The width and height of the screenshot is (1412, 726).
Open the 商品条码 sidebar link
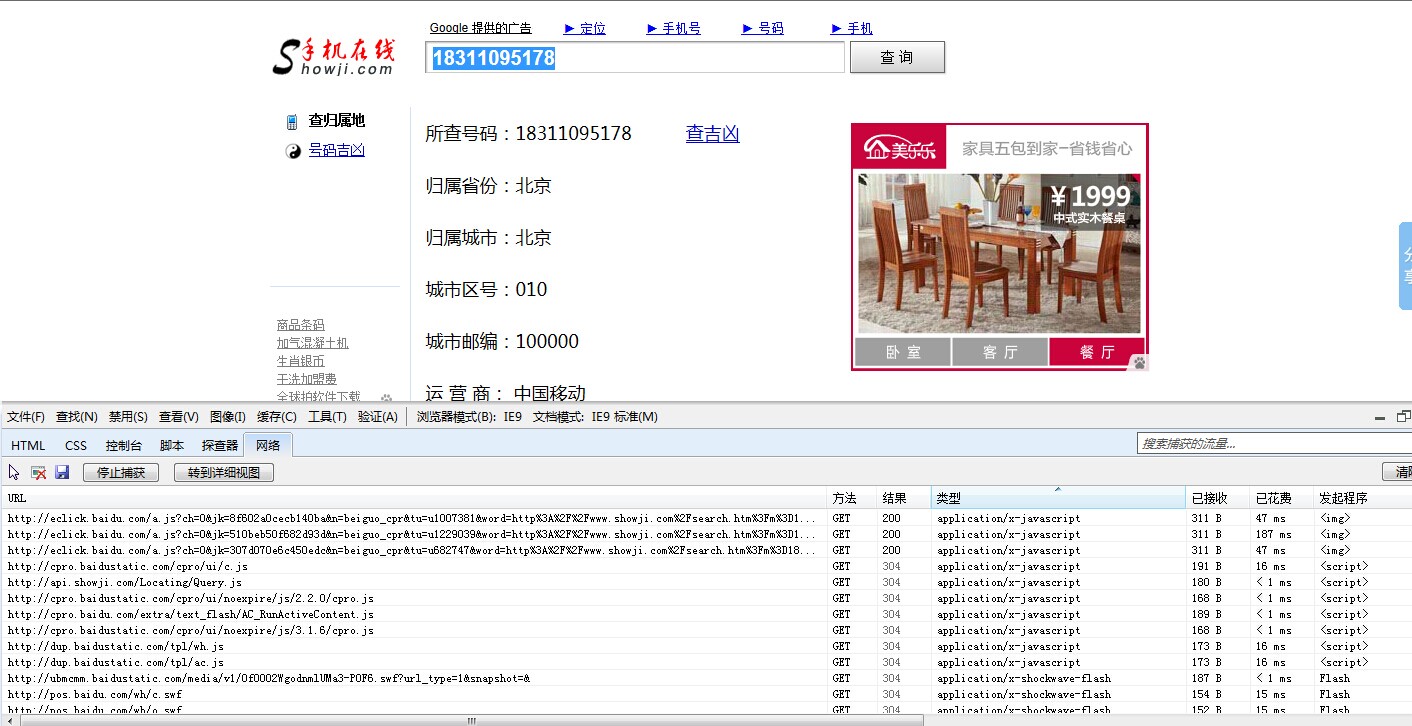(301, 325)
